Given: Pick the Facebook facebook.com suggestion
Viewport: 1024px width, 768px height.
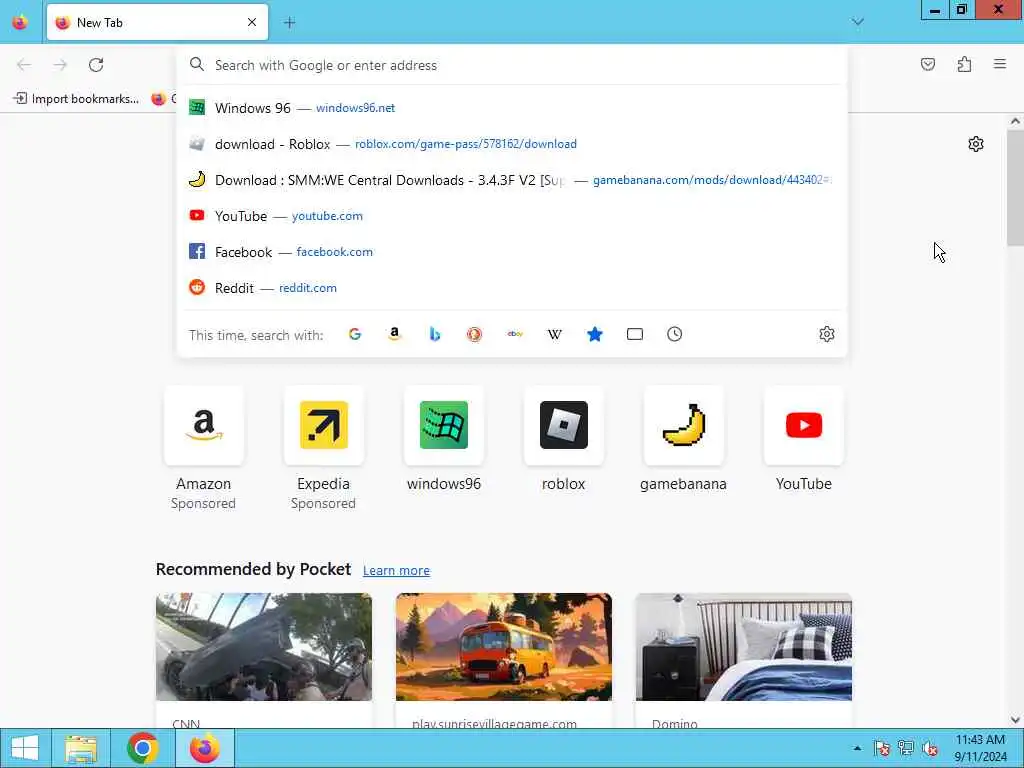Looking at the screenshot, I should coord(513,251).
